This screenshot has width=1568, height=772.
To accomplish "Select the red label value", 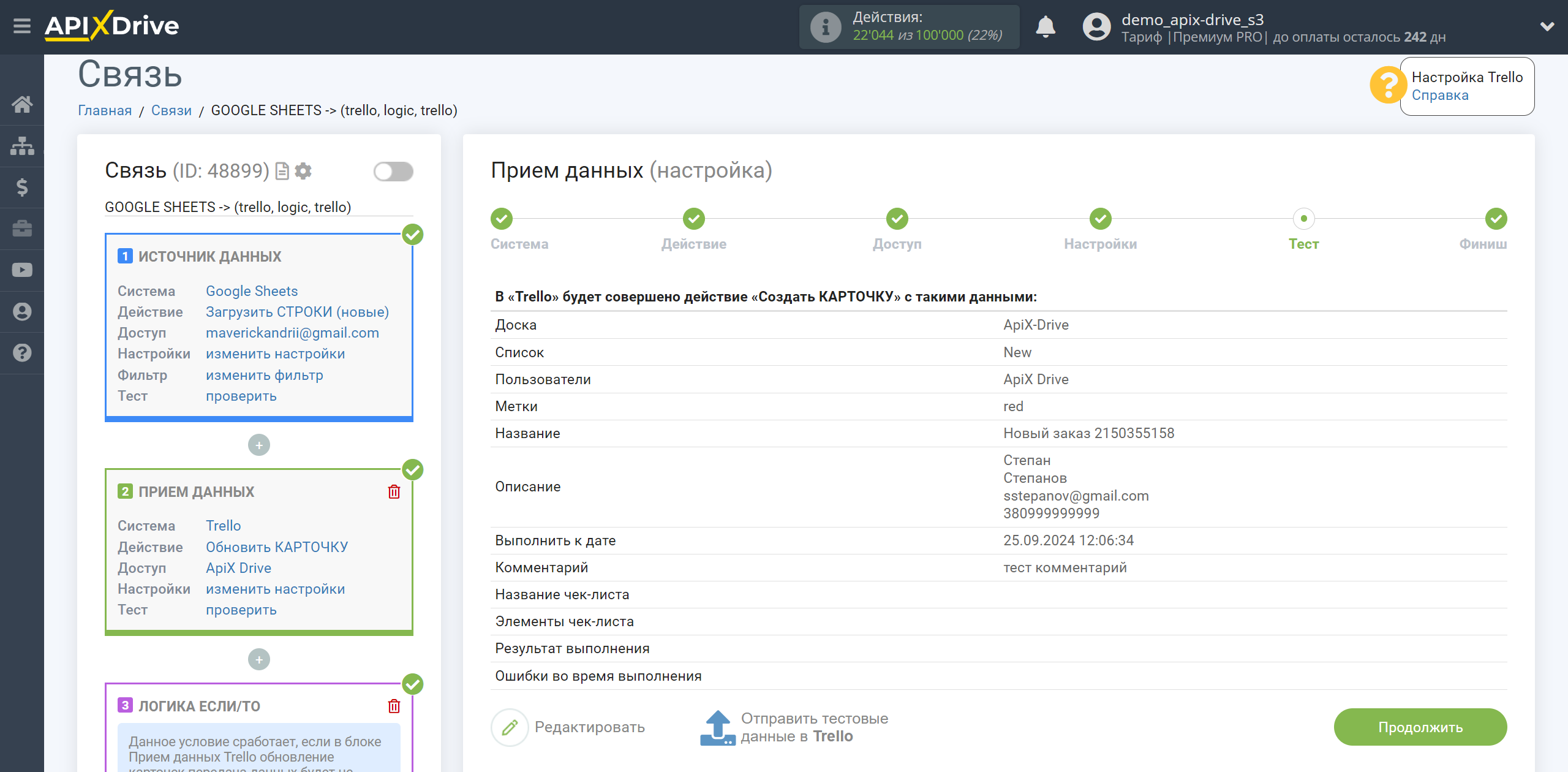I will pyautogui.click(x=1013, y=406).
